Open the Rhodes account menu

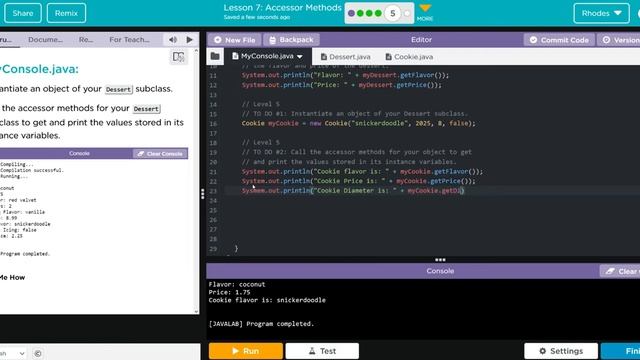(x=601, y=13)
